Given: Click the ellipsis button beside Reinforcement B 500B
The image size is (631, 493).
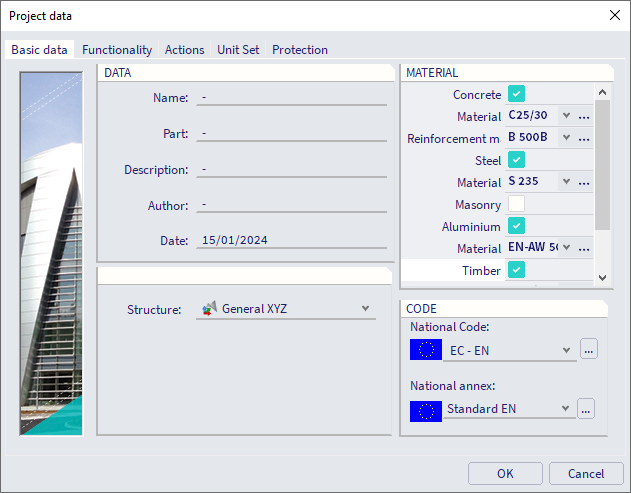Looking at the screenshot, I should pos(584,138).
